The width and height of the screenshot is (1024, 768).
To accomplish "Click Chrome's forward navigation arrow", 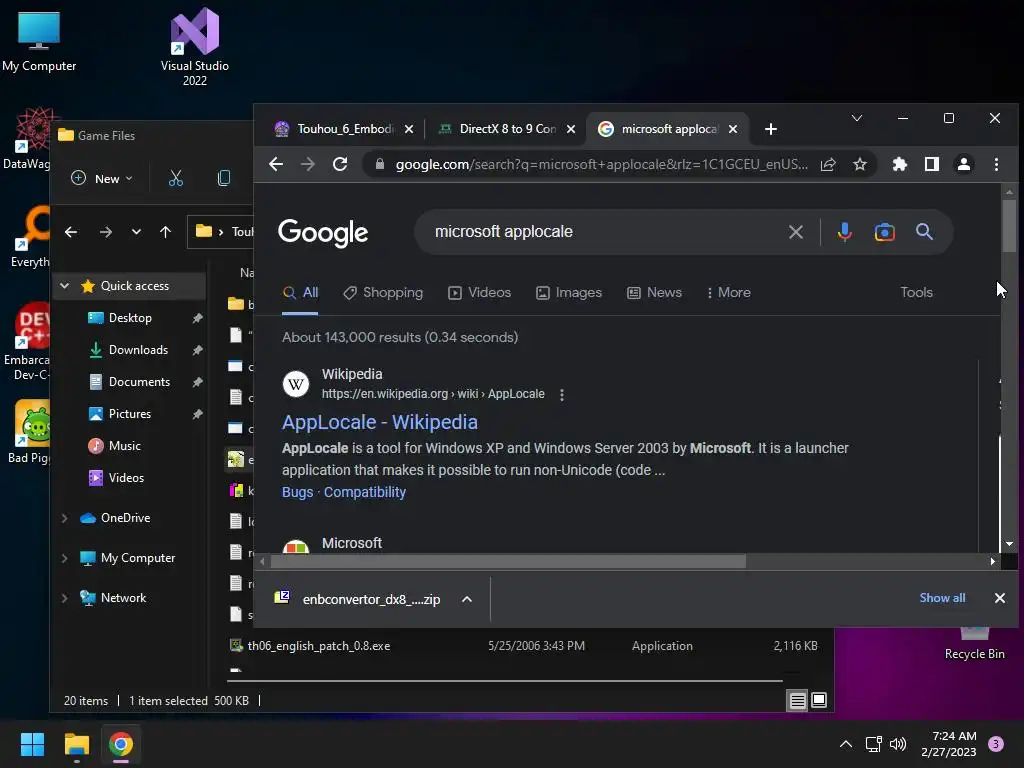I will tap(308, 164).
